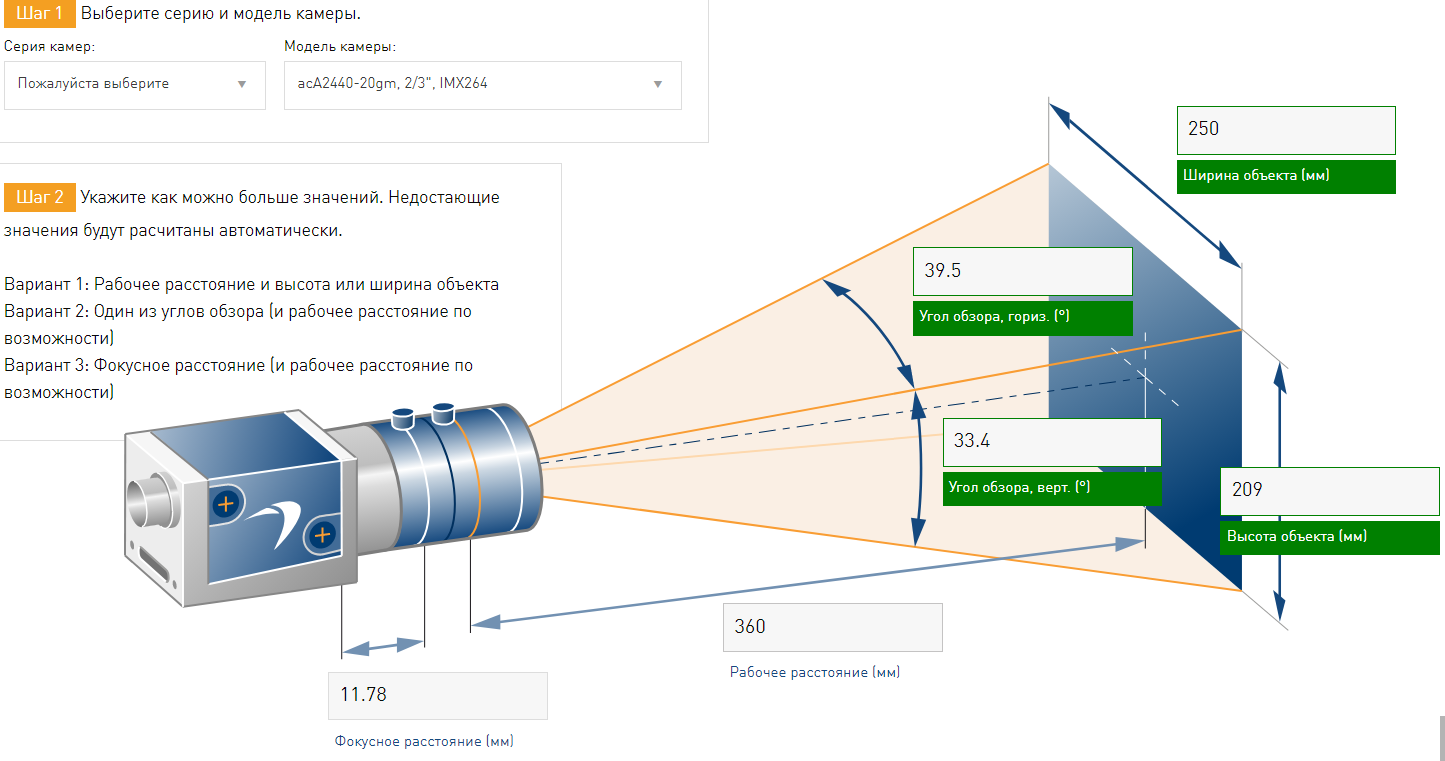
Task: Click the 'Высота объекта (мм)' green label
Action: point(1330,536)
